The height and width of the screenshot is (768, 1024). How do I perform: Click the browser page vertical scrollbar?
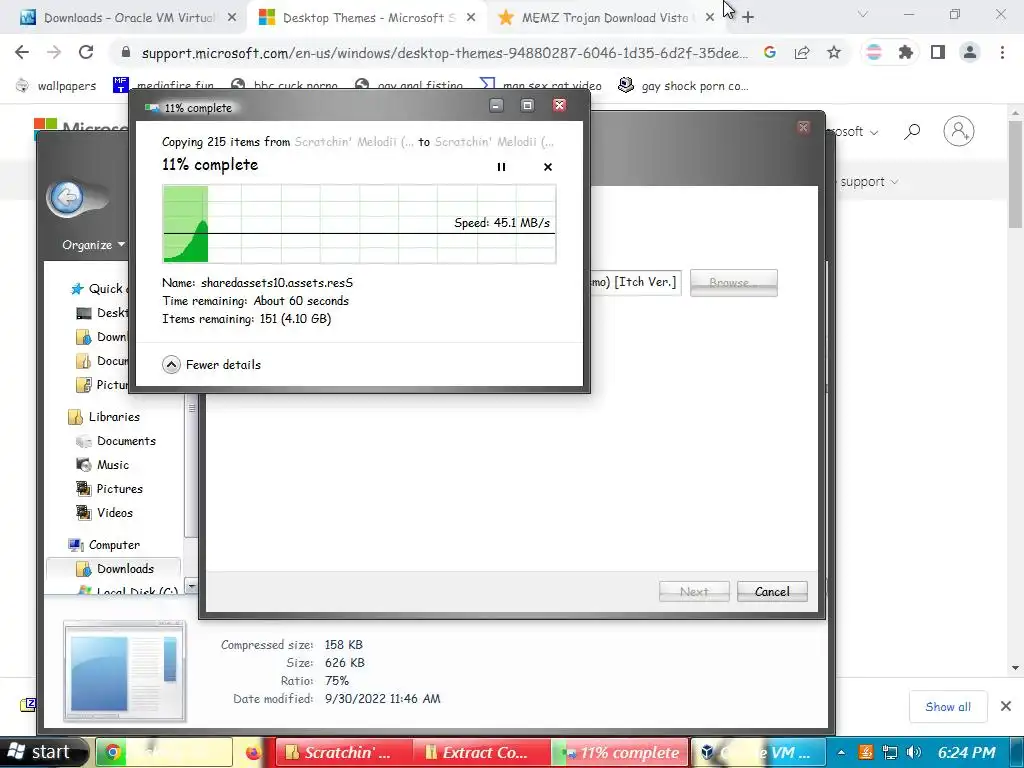pos(1016,174)
